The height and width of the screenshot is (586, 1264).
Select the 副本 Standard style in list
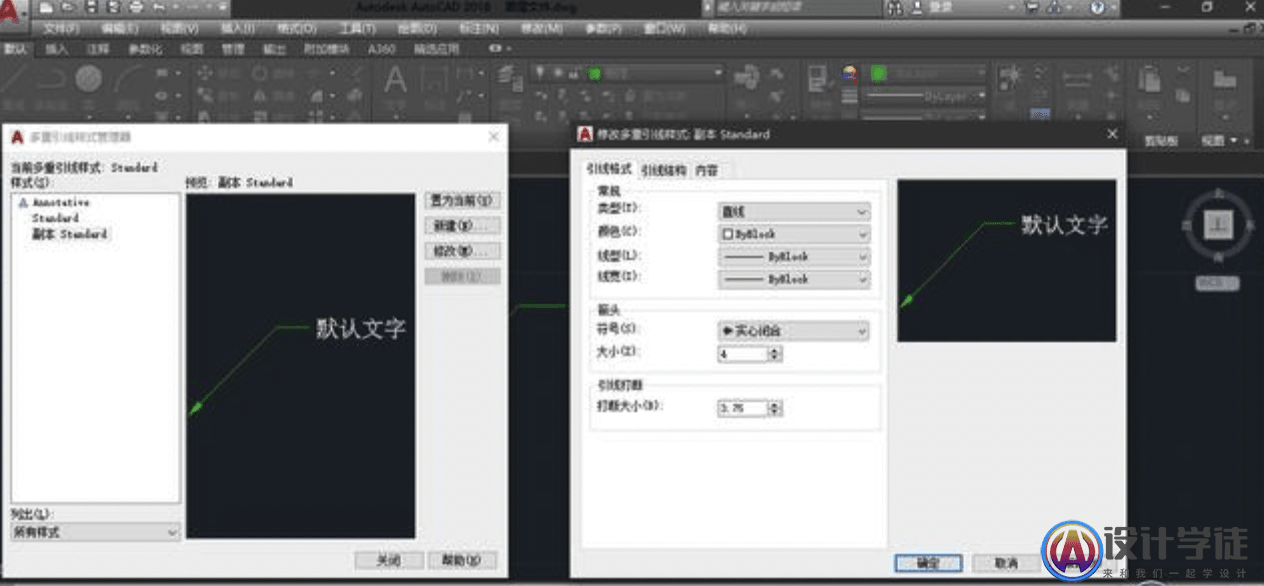click(x=69, y=233)
